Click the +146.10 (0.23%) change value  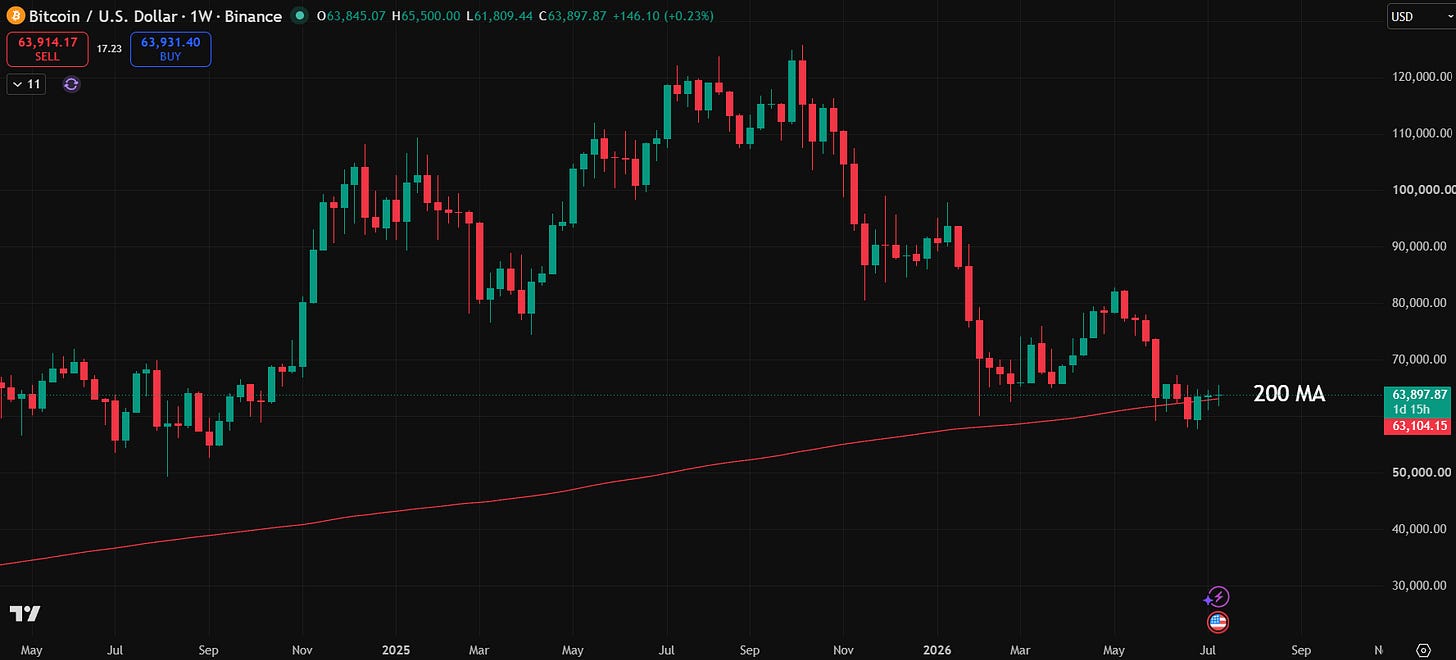[x=665, y=17]
